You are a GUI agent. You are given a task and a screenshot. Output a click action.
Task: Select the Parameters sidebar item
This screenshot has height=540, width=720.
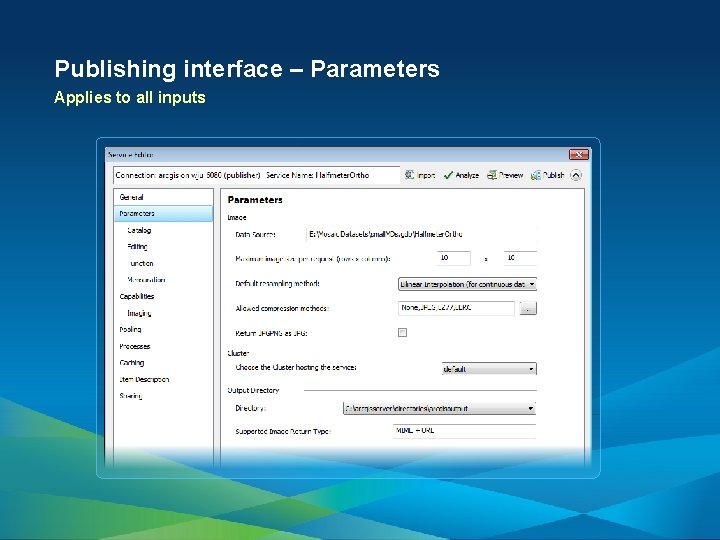tap(163, 214)
